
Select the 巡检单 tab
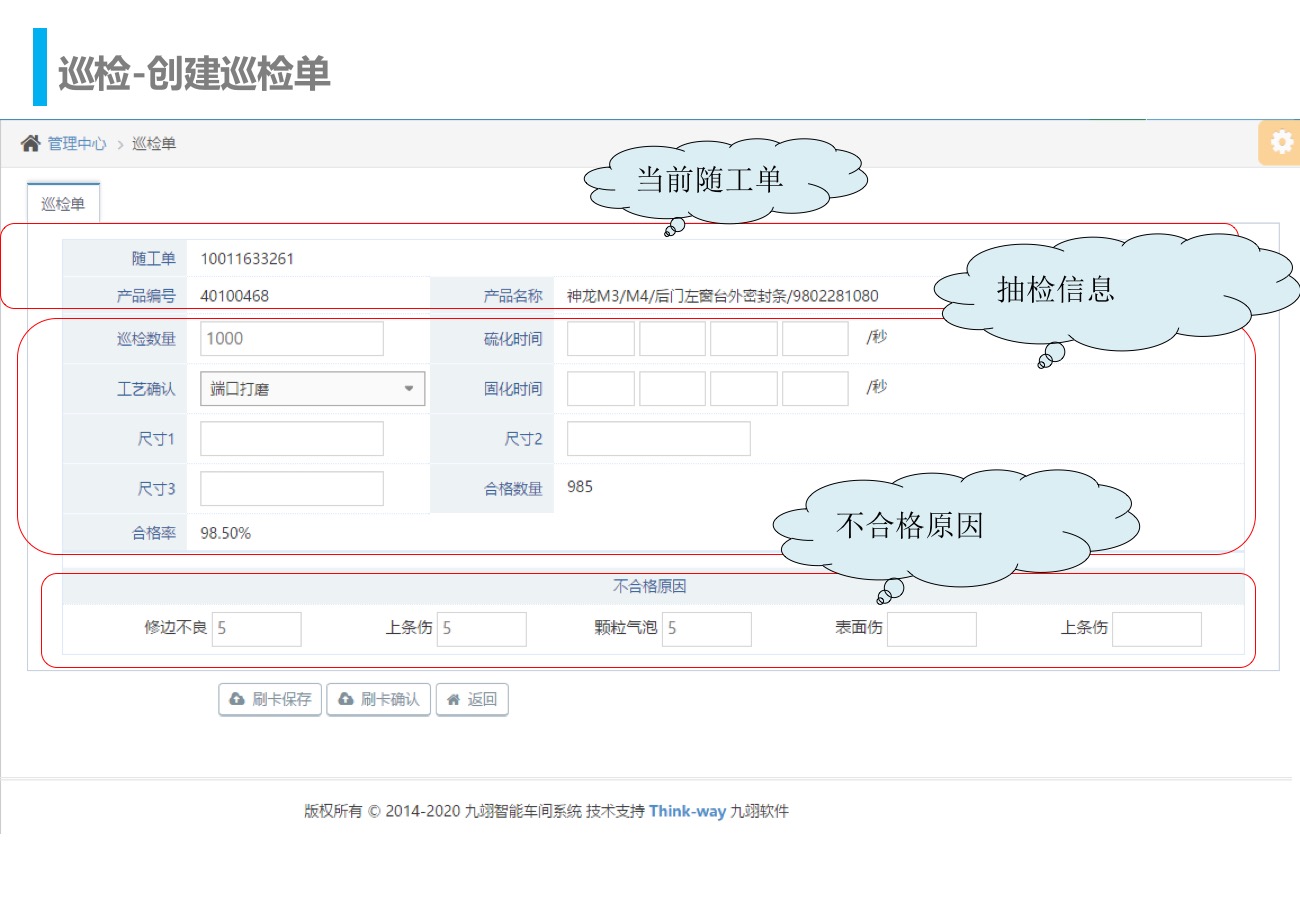click(63, 204)
